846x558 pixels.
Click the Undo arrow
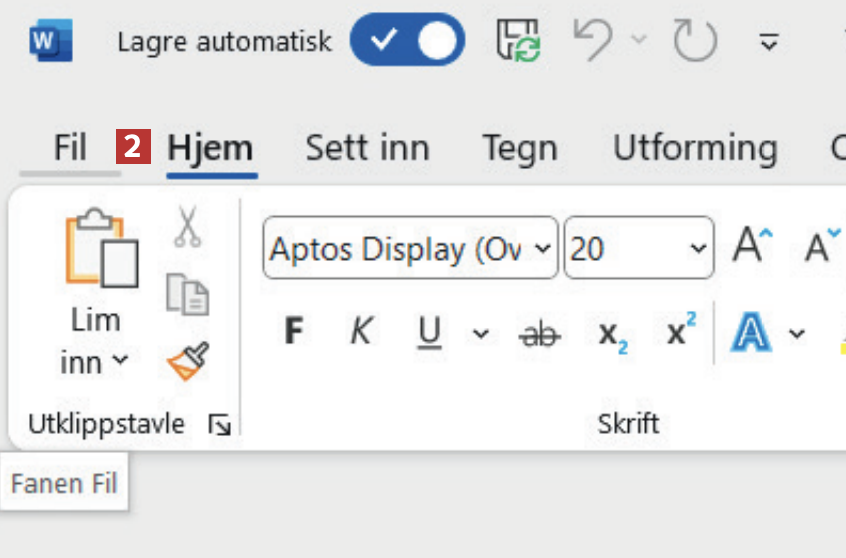point(593,41)
